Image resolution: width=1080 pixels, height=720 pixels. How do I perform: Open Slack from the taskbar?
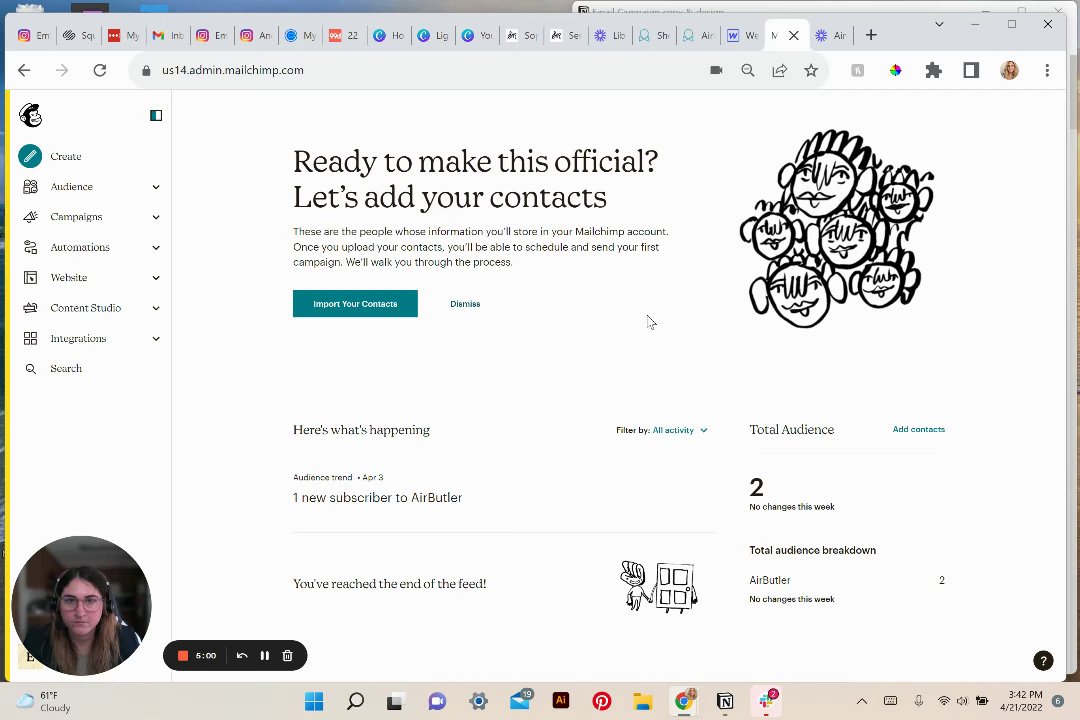click(766, 701)
